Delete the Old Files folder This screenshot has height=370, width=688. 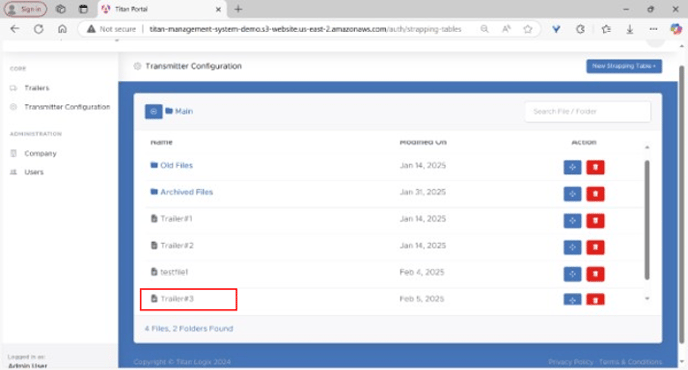[x=595, y=167]
